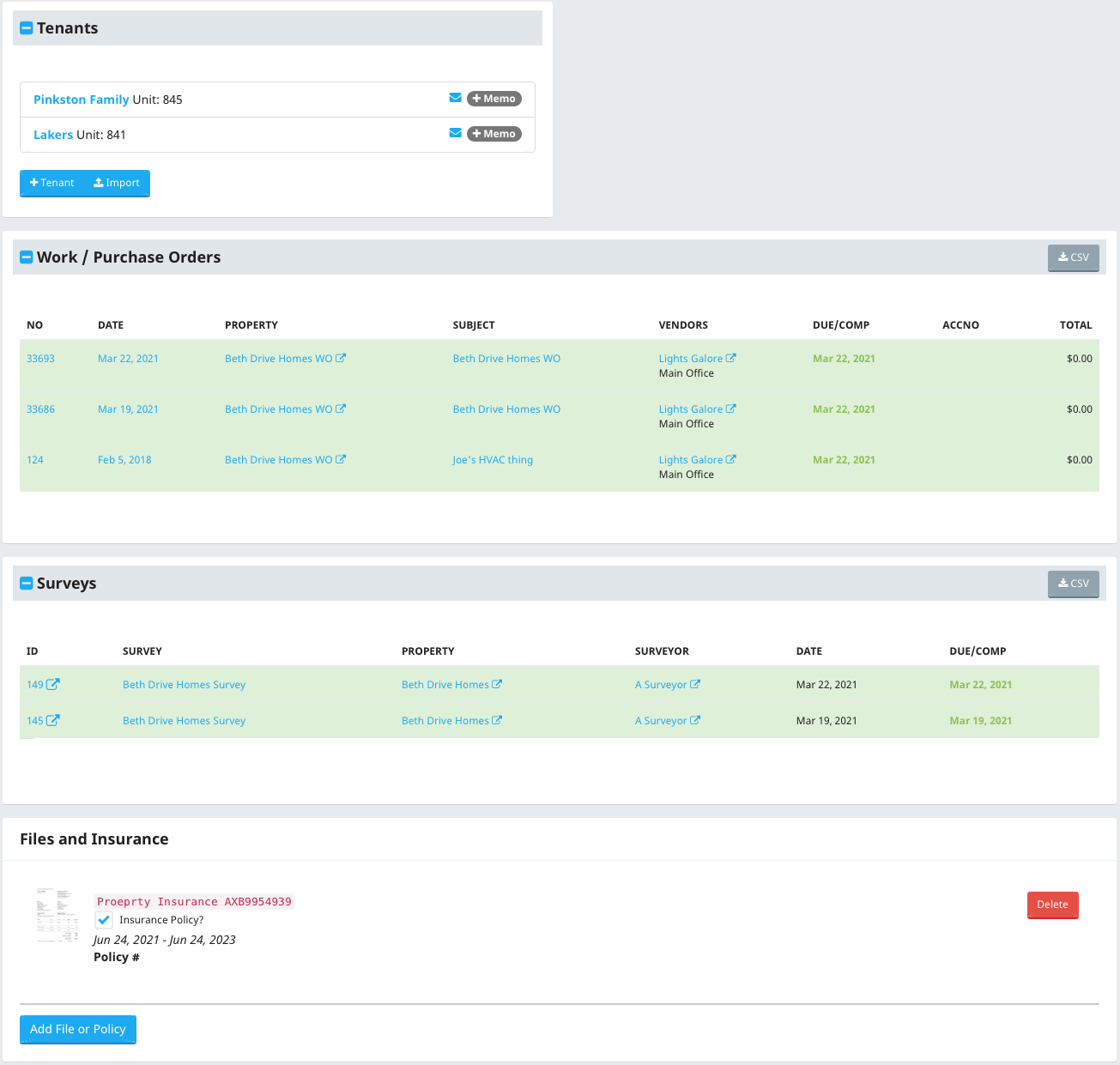Open work order number 33686
This screenshot has height=1065, width=1120.
[x=40, y=409]
